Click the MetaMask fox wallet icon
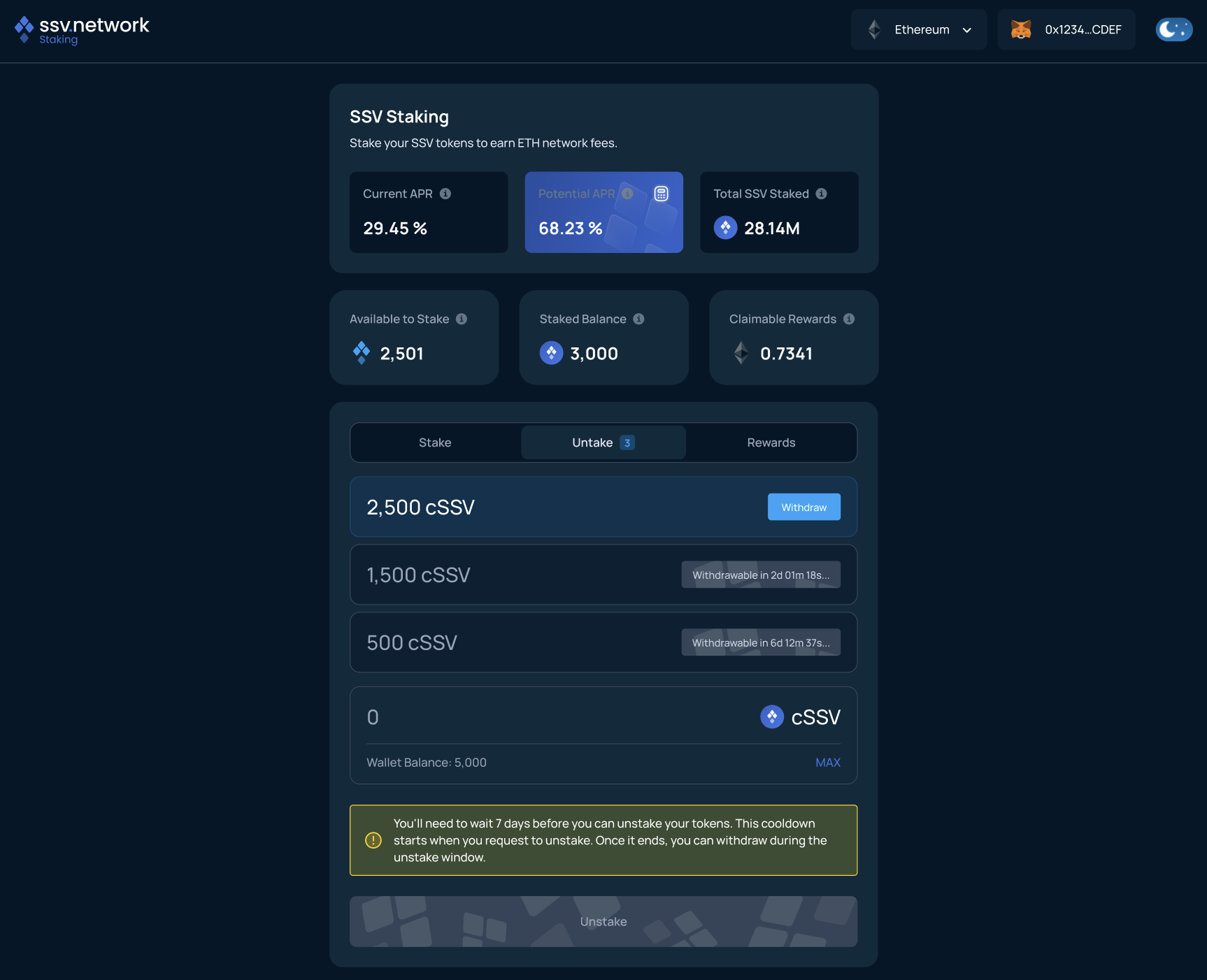The image size is (1207, 980). tap(1021, 29)
